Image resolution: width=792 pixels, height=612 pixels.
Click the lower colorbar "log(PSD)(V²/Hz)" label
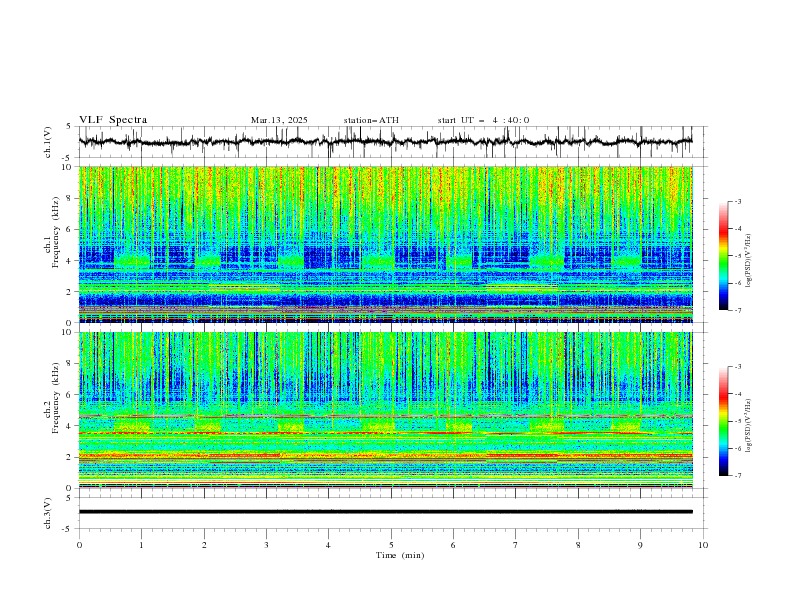point(749,425)
